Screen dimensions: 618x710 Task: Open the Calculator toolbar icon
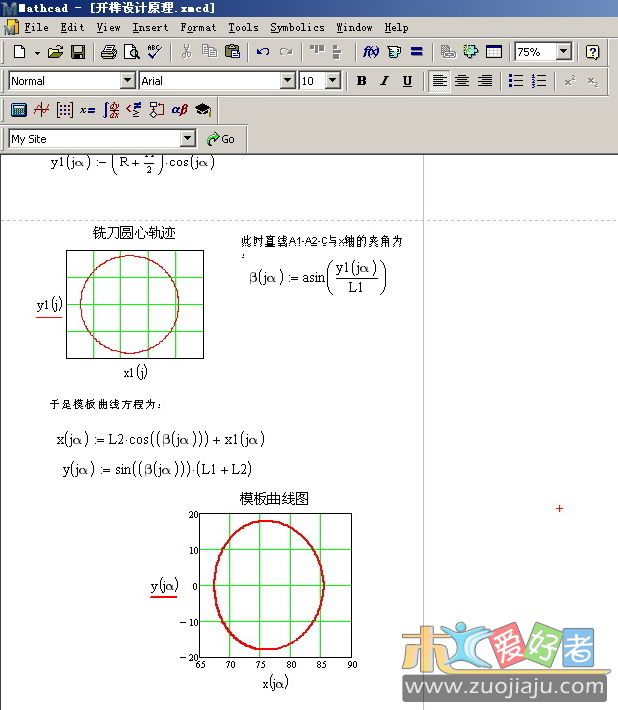19,110
